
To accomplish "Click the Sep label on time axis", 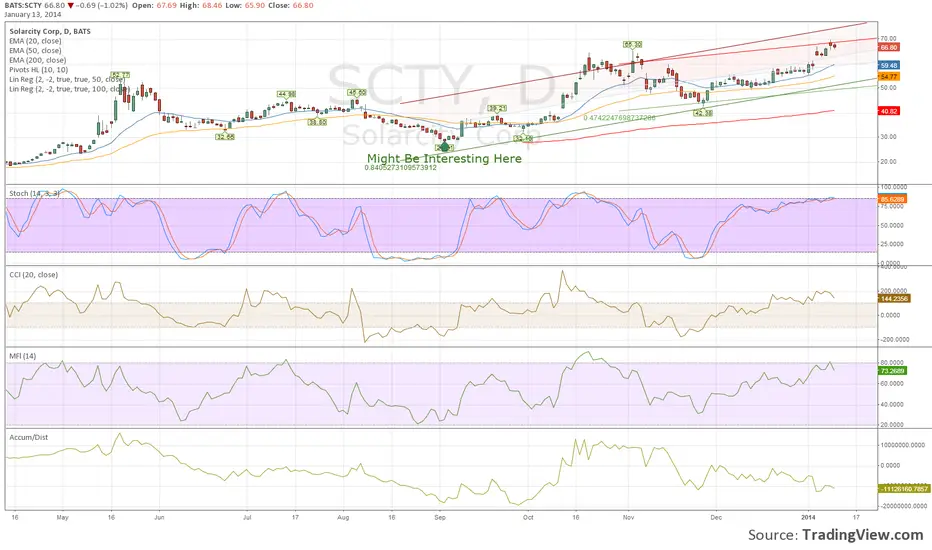I will click(440, 517).
